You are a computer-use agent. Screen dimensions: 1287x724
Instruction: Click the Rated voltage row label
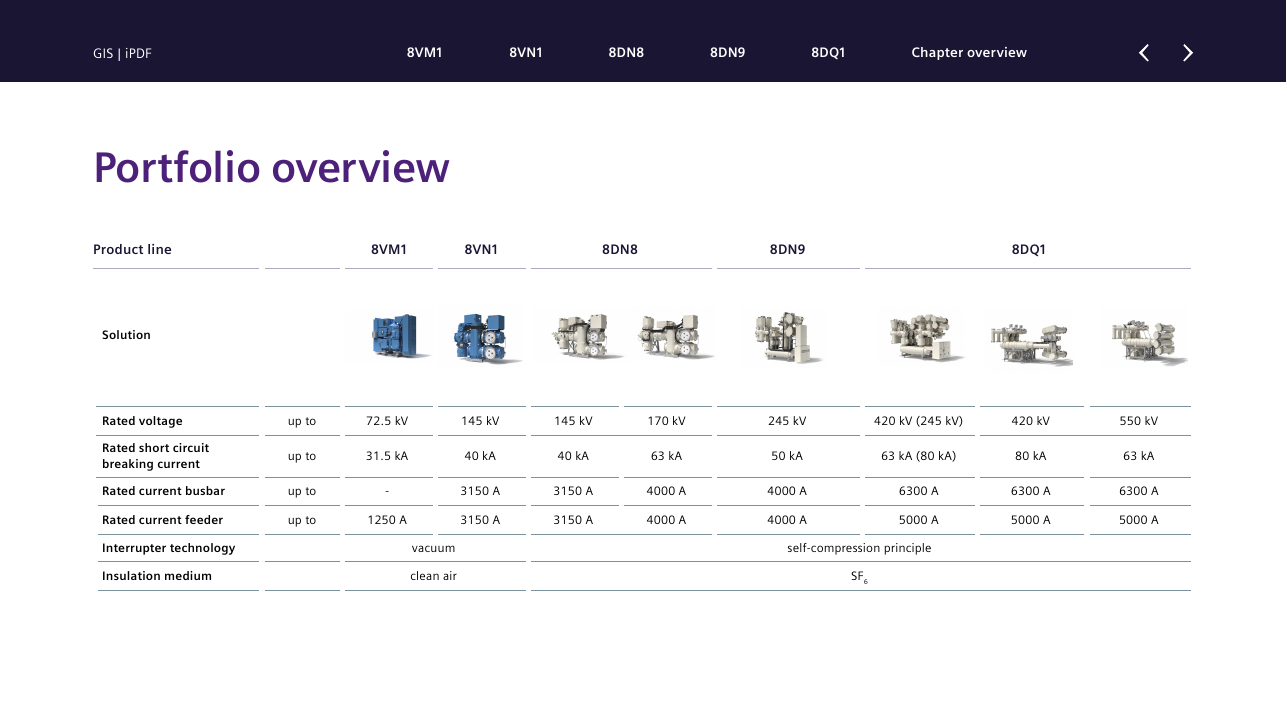(142, 421)
